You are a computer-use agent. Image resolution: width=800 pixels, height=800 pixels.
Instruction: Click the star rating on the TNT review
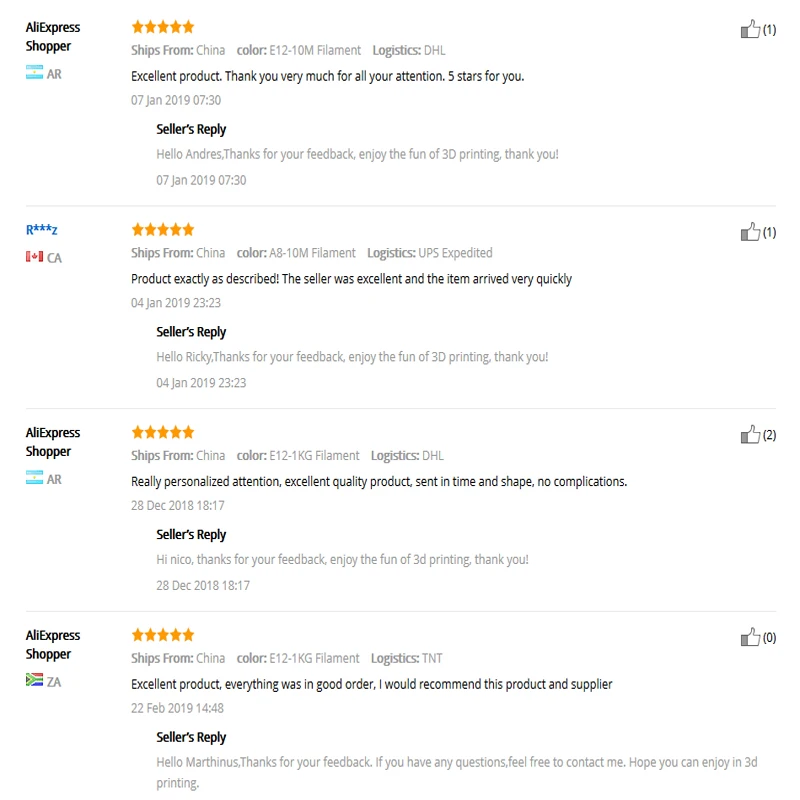163,635
